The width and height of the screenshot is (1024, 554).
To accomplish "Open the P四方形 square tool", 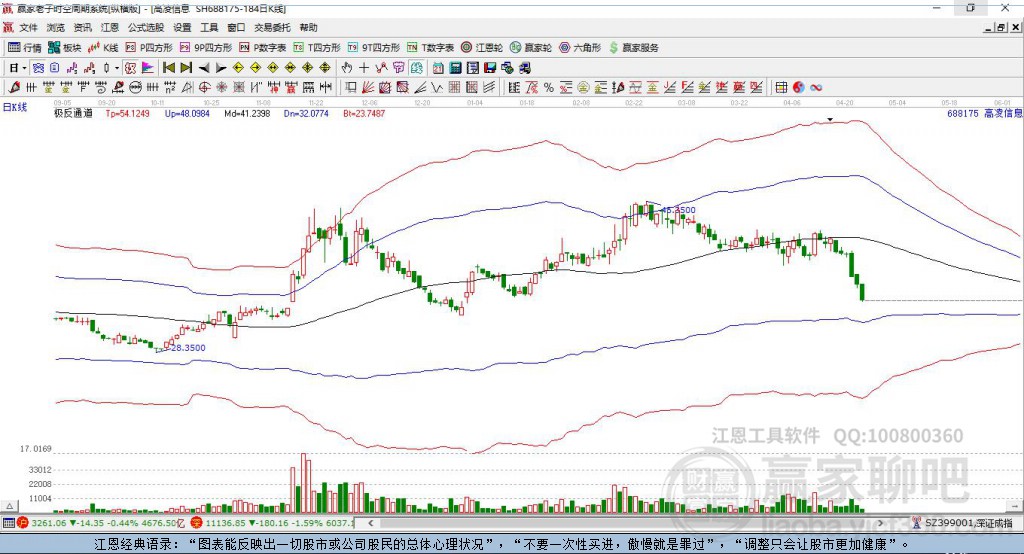I will click(x=149, y=48).
